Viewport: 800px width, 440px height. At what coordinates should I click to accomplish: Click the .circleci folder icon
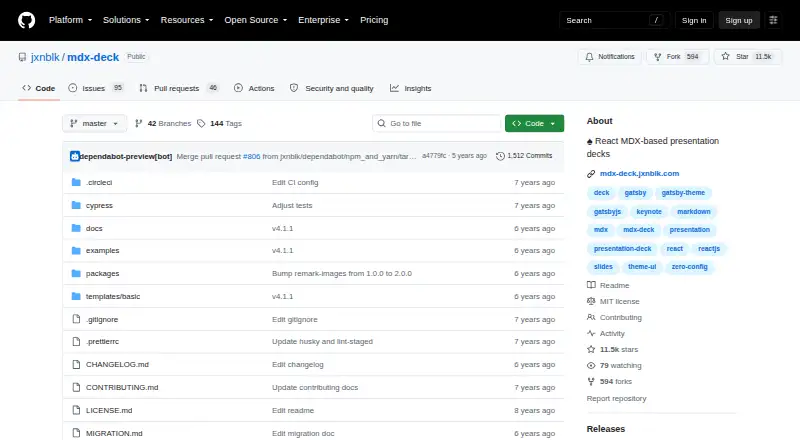click(x=76, y=182)
